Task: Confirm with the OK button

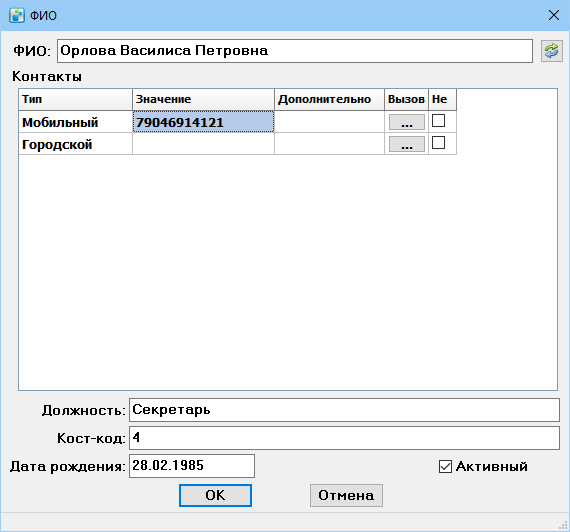Action: [215, 495]
